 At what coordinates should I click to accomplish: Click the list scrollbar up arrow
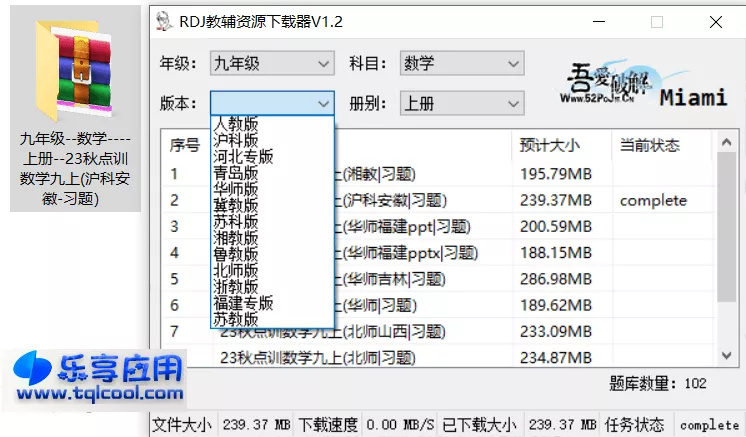[726, 142]
